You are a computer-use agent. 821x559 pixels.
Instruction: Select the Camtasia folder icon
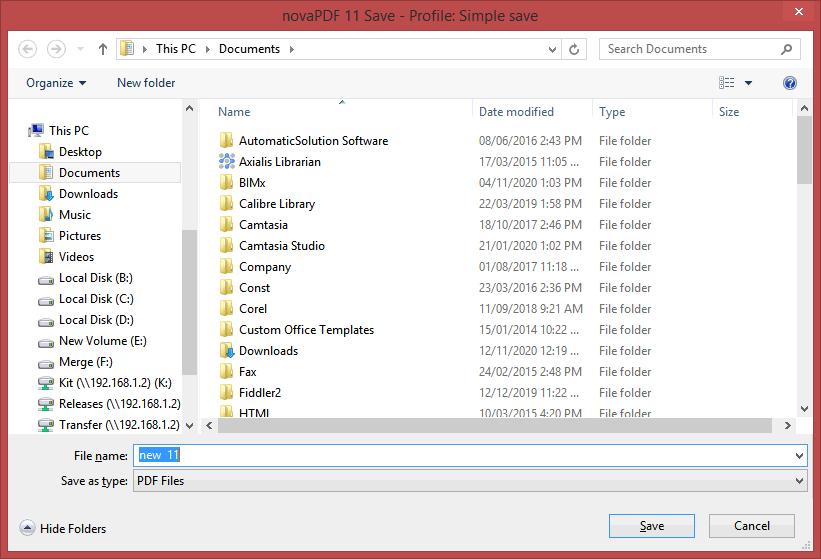point(226,225)
